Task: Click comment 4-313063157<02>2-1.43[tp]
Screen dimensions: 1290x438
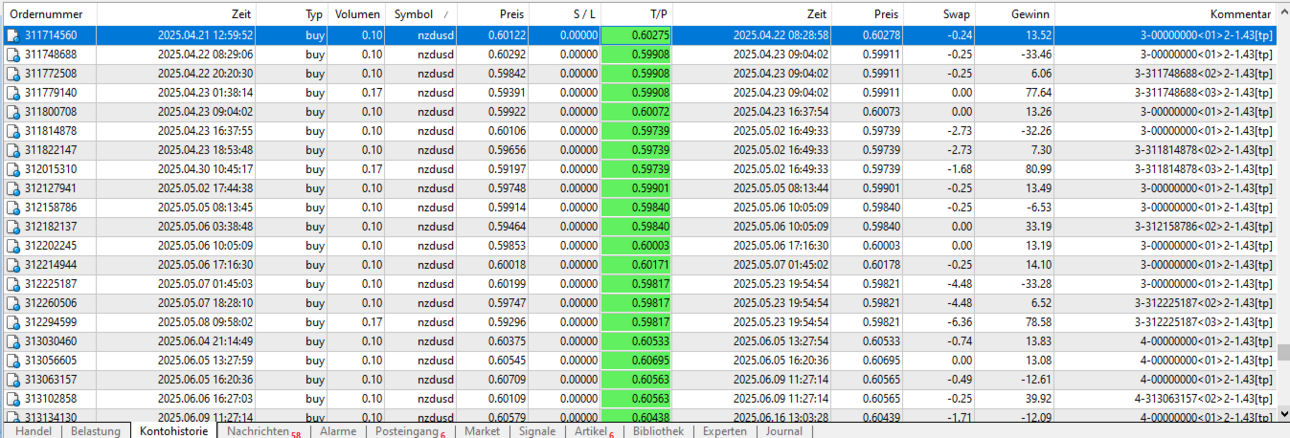Action: [x=1203, y=399]
